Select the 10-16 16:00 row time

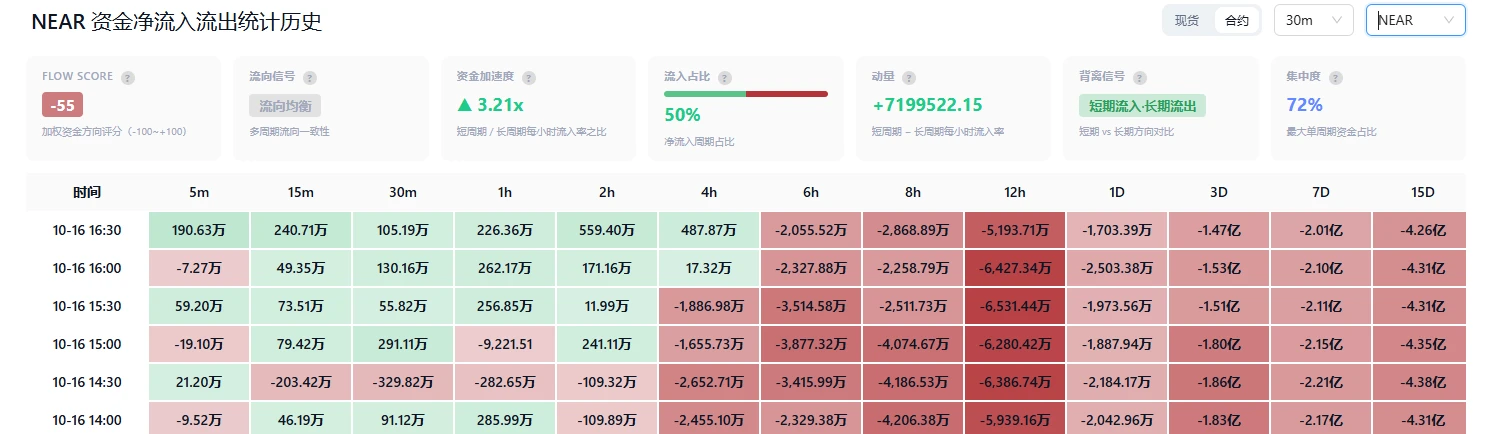[x=87, y=268]
